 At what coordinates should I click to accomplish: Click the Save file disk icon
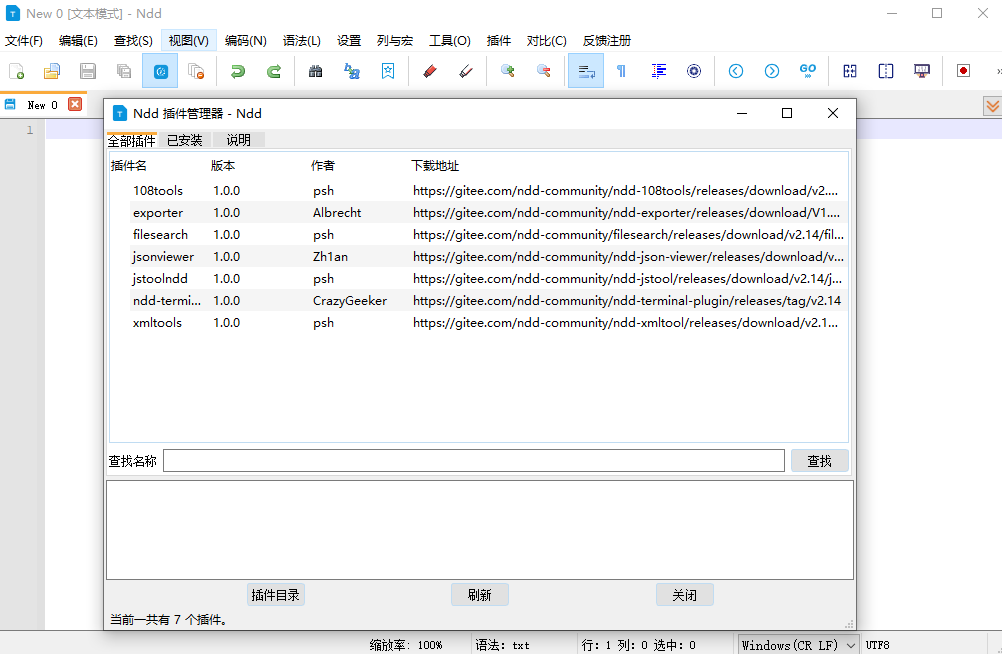pos(88,71)
